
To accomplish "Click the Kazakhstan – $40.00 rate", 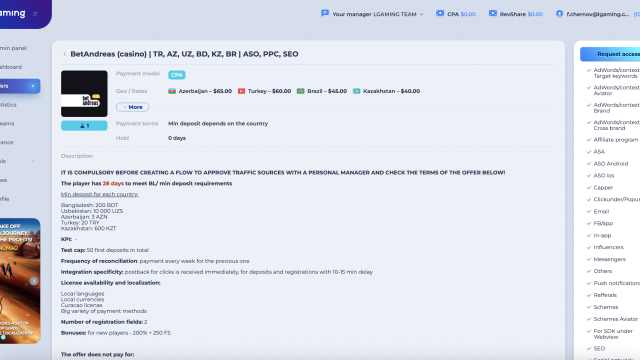I will coord(391,91).
